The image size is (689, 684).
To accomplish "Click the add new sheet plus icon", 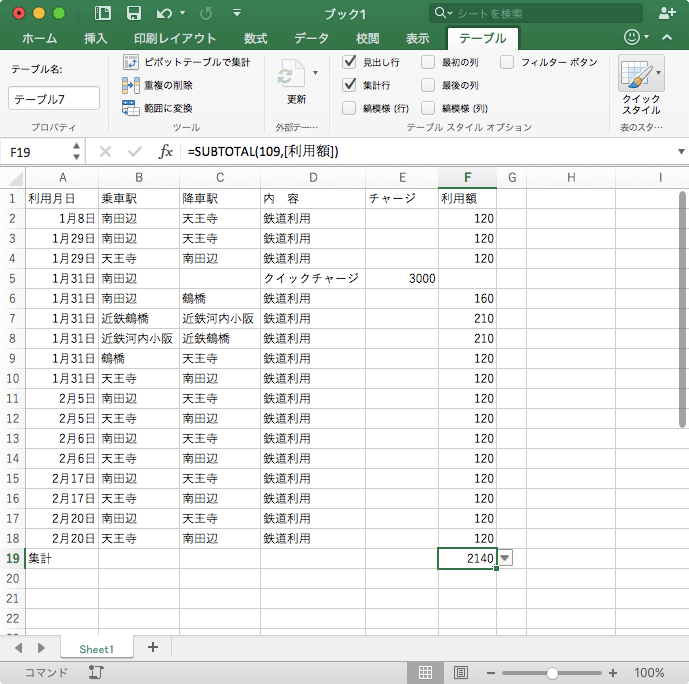I will (153, 647).
